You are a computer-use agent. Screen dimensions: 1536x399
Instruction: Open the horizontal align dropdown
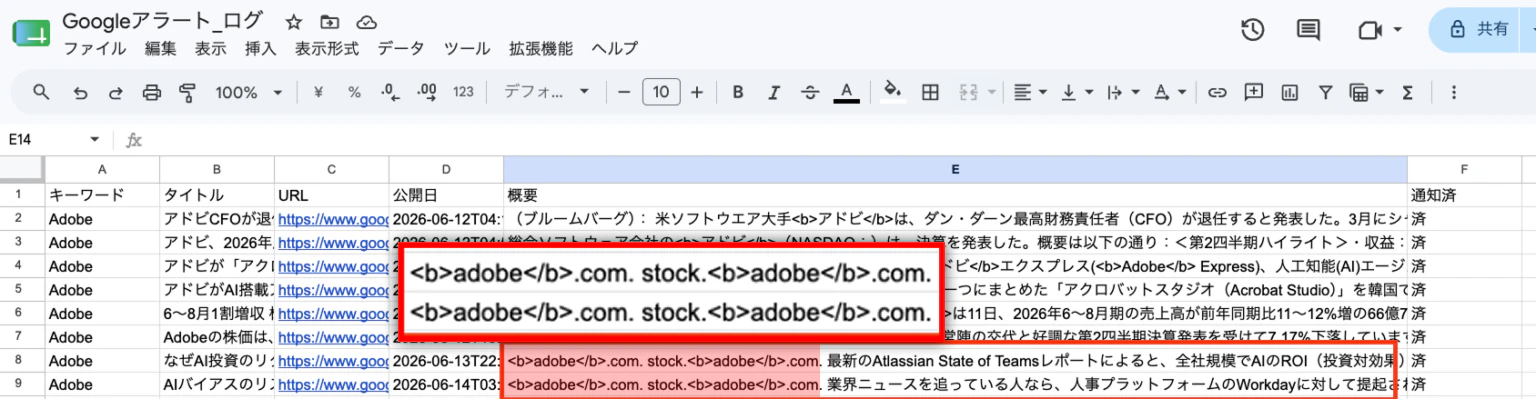tap(1030, 92)
